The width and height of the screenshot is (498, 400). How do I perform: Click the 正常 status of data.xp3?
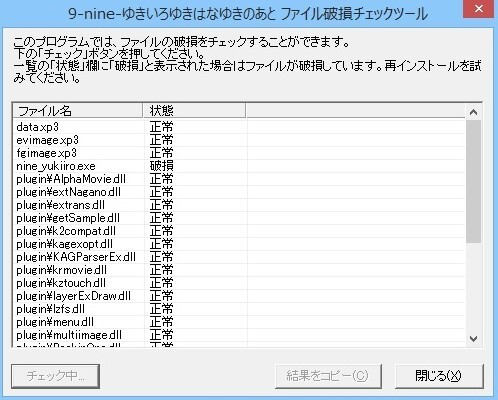click(x=162, y=127)
